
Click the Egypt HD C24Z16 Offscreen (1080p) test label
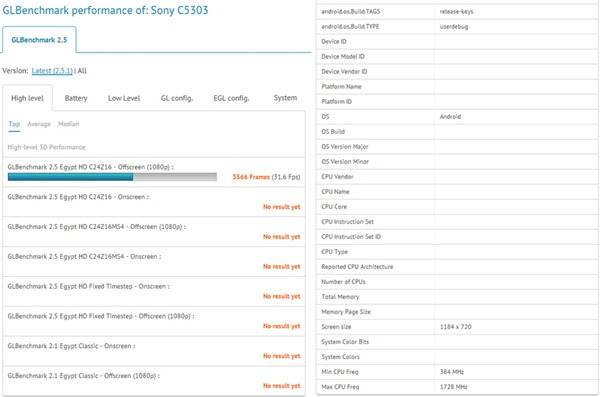pyautogui.click(x=90, y=167)
